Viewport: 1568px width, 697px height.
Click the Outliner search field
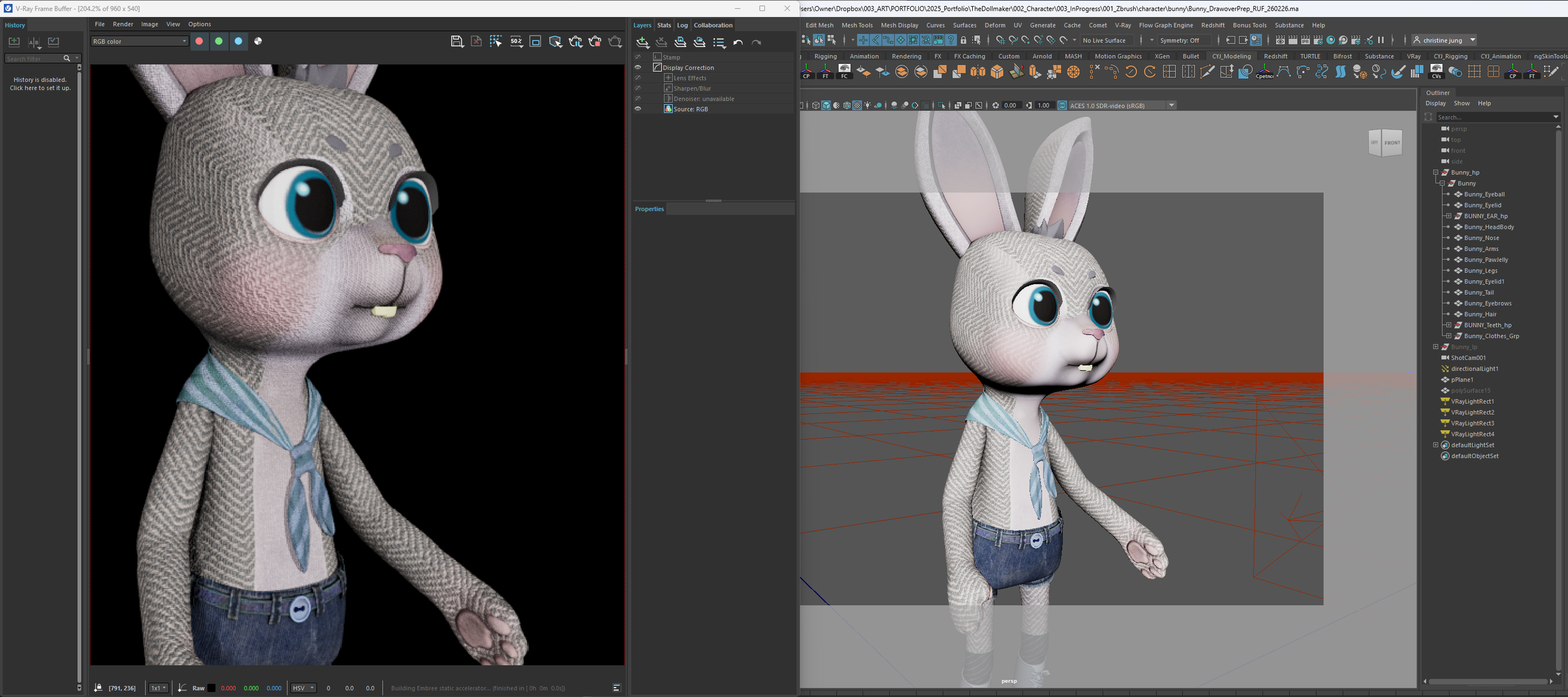1493,117
